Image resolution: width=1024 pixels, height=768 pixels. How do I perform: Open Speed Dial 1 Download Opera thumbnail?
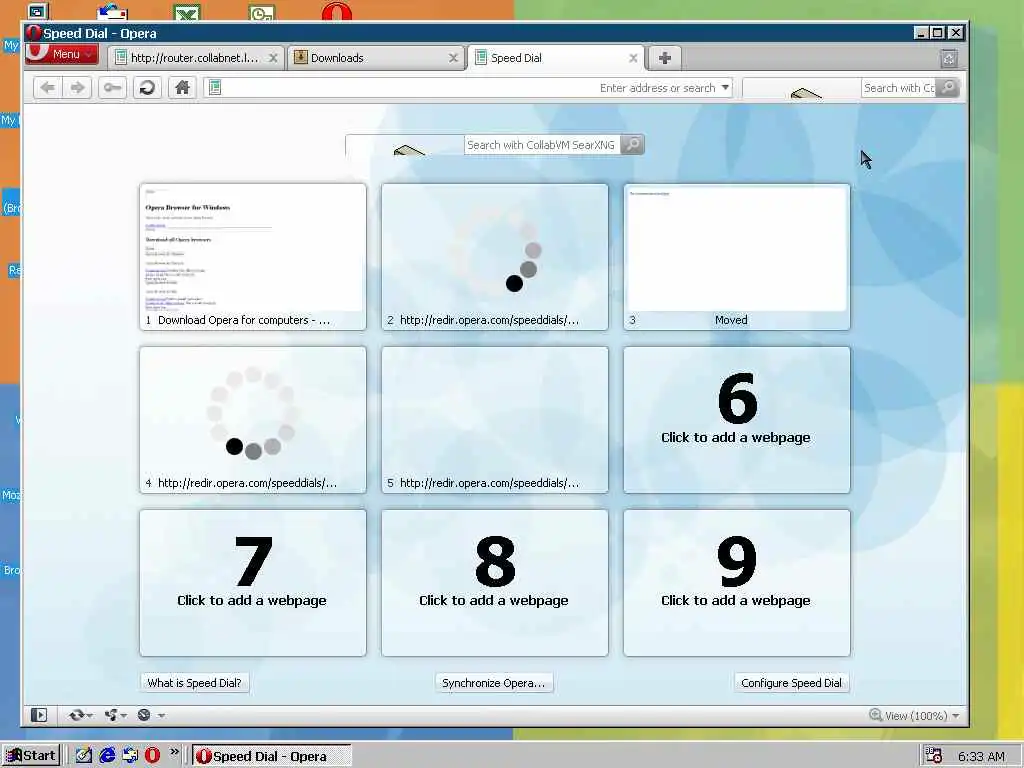[x=253, y=257]
